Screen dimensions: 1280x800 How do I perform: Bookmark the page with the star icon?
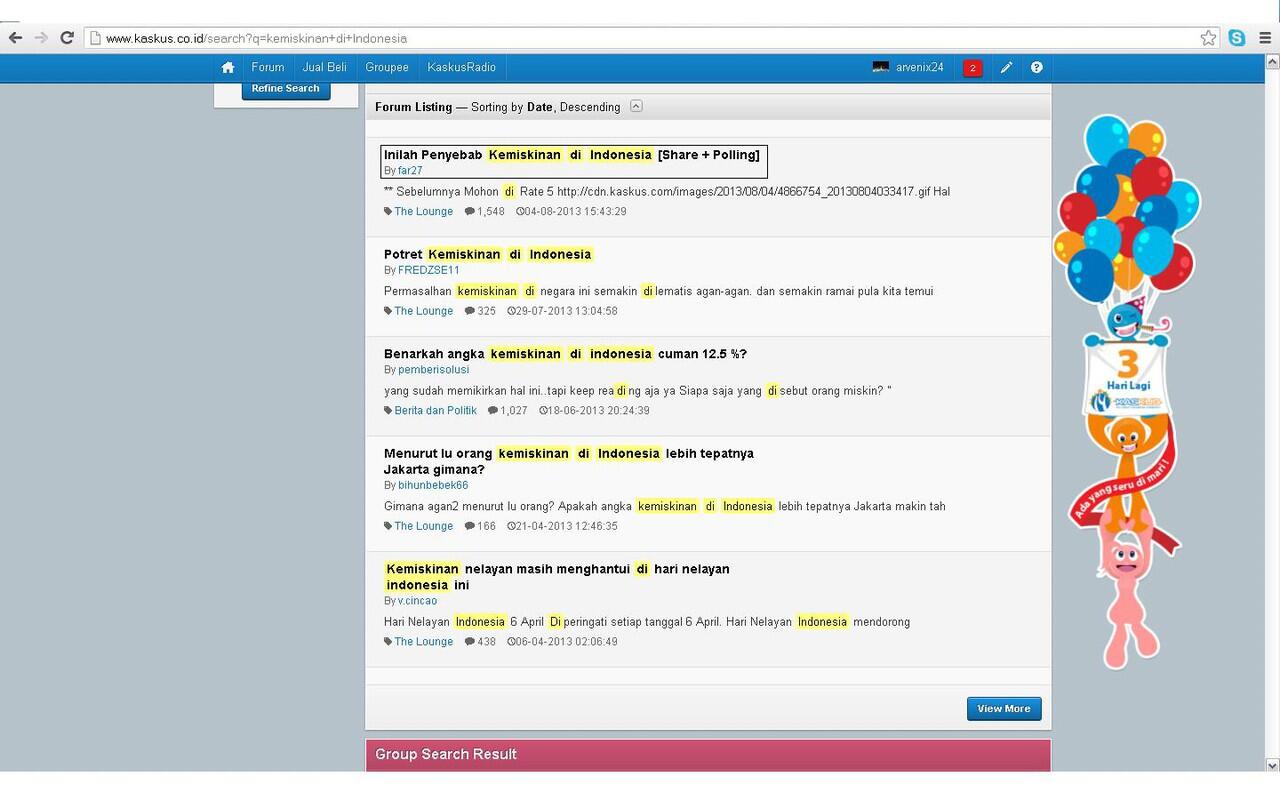pyautogui.click(x=1208, y=38)
